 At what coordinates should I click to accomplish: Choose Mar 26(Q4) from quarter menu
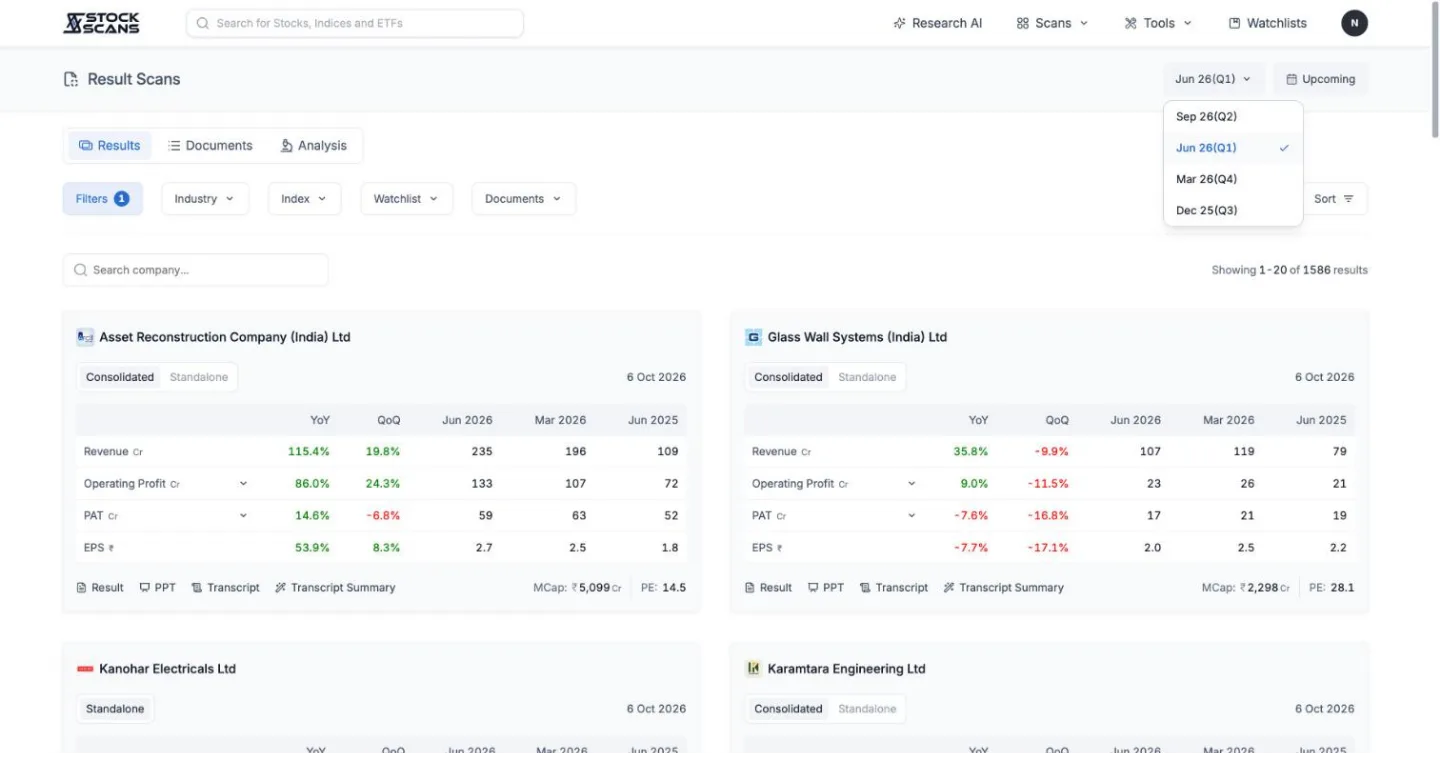[1233, 179]
